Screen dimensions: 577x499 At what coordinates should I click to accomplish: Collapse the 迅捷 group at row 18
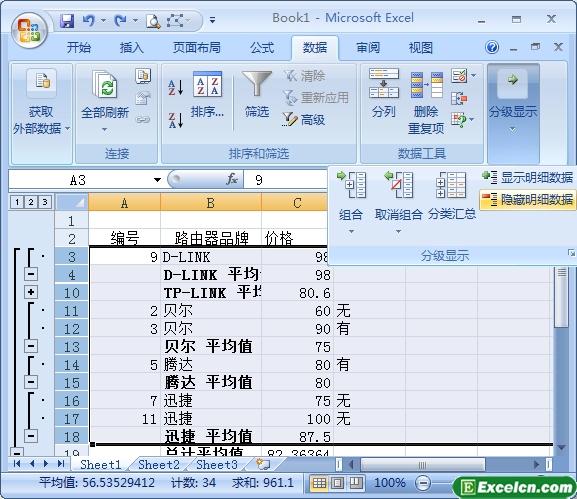click(31, 436)
